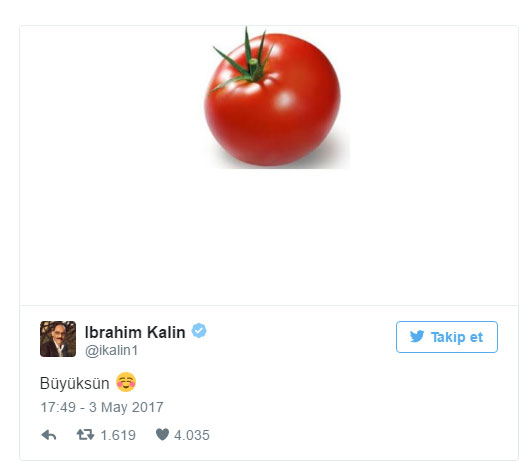Click the white media area below the tomato
521x461 pixels.
(x=269, y=237)
